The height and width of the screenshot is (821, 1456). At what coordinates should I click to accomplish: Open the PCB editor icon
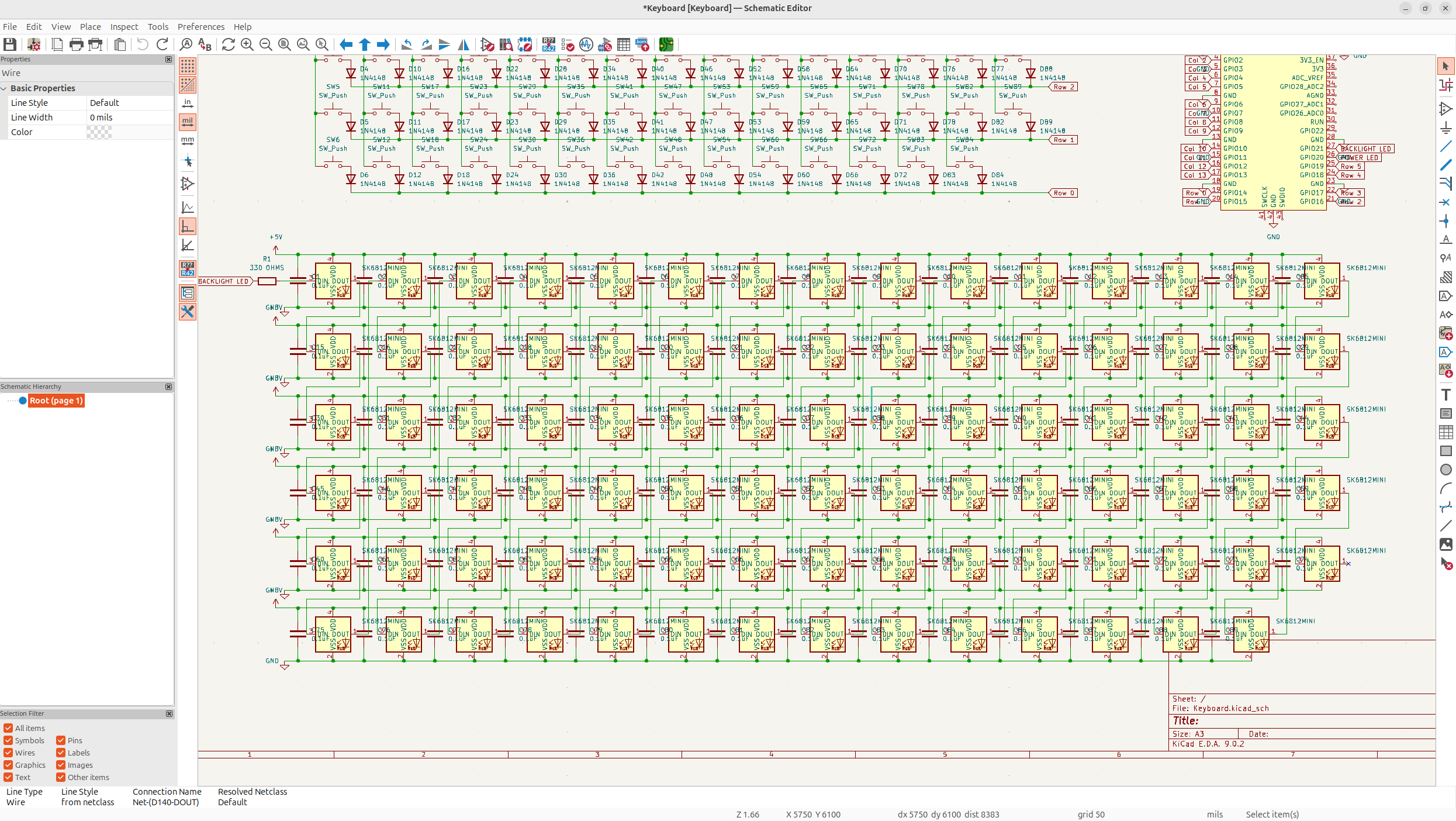(x=666, y=44)
